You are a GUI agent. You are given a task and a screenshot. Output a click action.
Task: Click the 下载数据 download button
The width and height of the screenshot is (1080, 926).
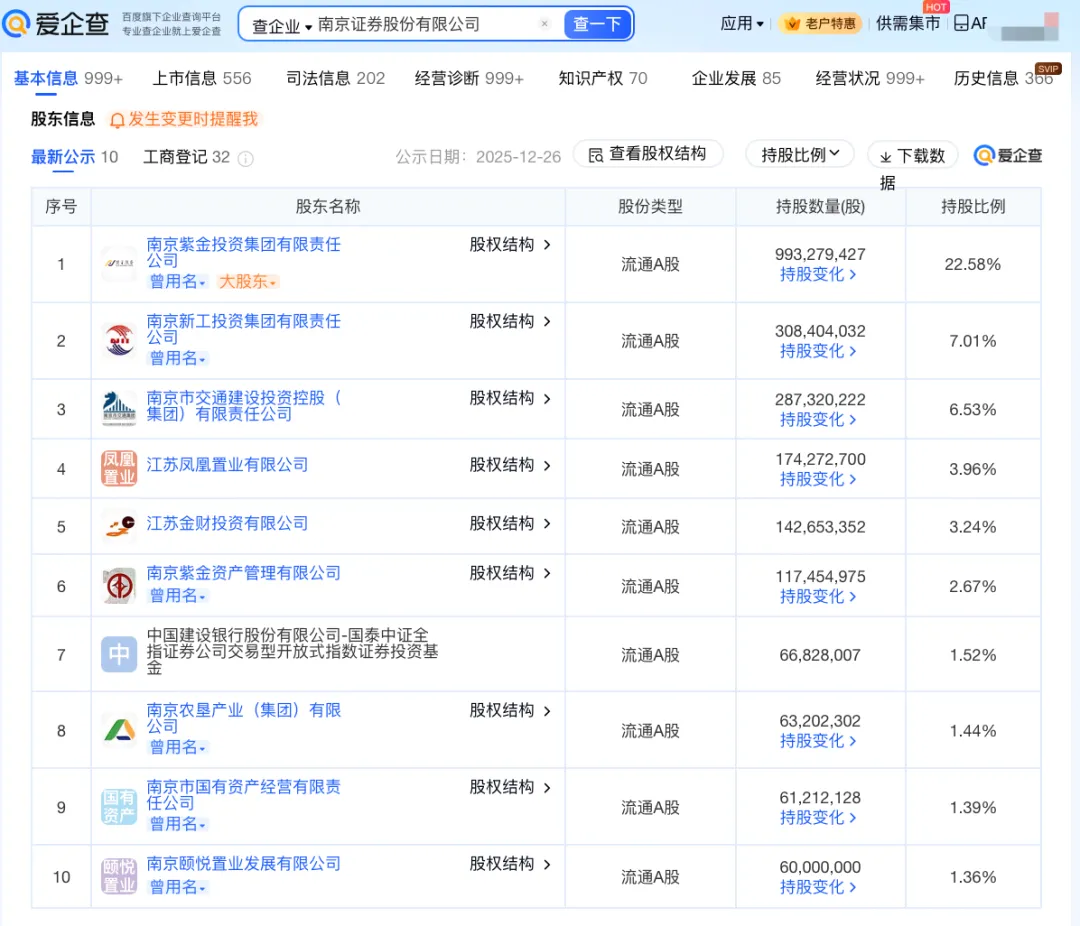(x=913, y=156)
